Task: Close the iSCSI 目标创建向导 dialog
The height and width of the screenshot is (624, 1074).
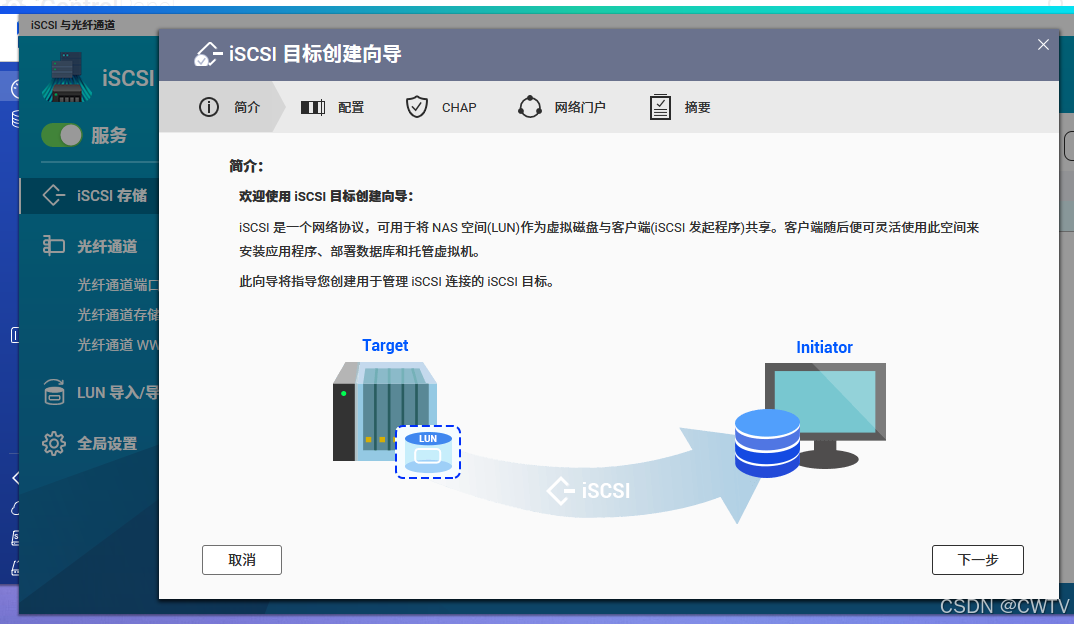Action: pos(1042,45)
